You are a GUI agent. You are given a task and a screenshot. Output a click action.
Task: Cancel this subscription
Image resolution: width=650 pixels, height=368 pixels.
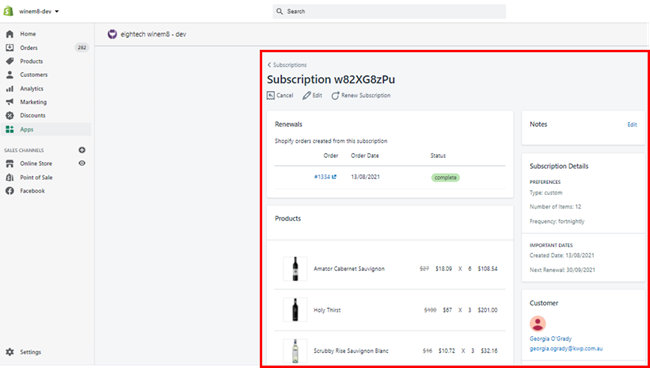[280, 95]
